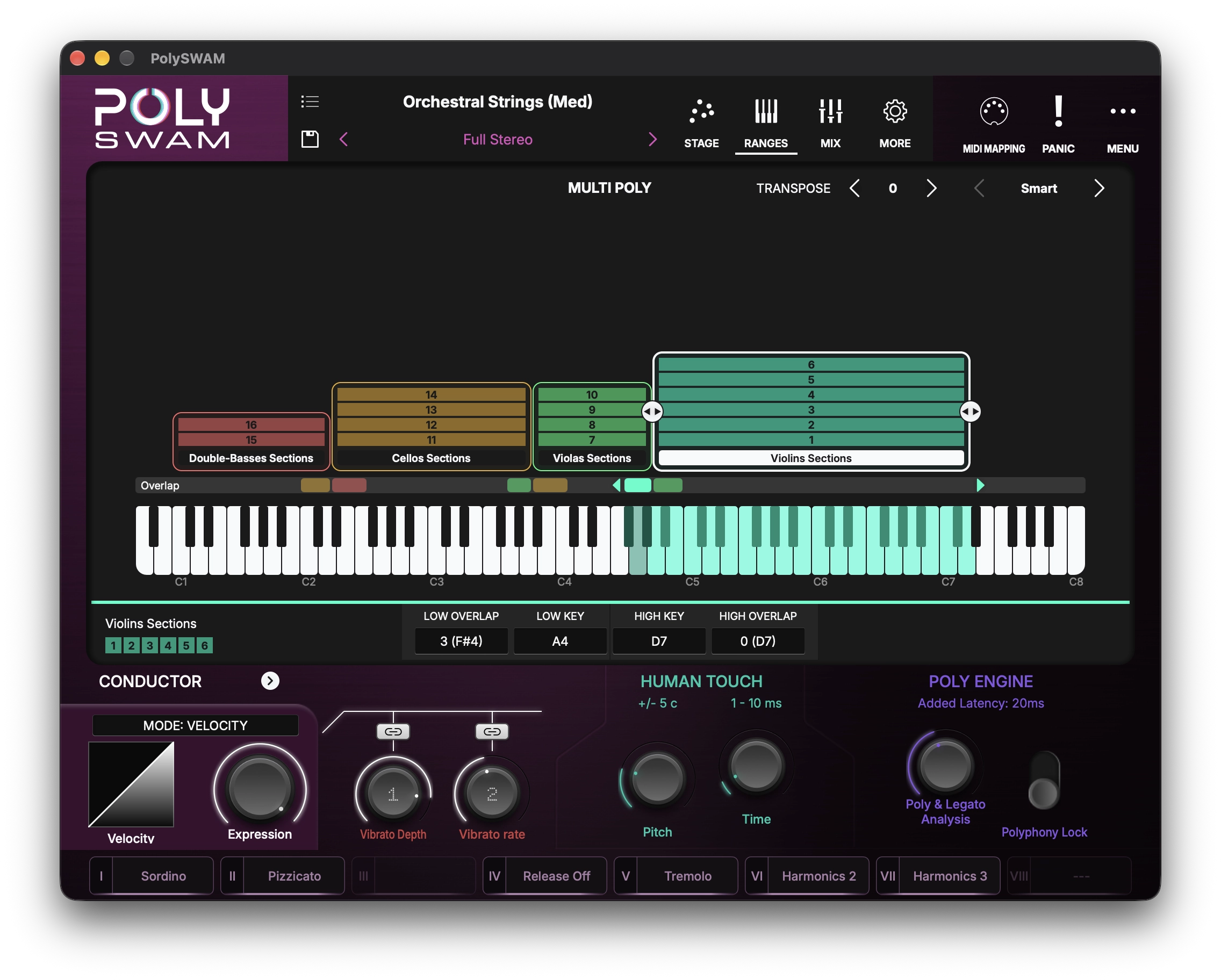Click the Harmonics 2 button
This screenshot has width=1221, height=980.
tap(807, 876)
